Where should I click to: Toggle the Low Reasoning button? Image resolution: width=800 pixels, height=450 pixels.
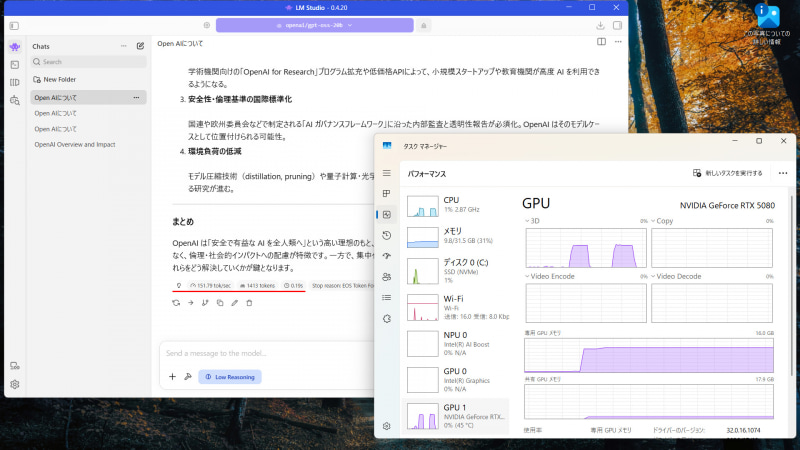(230, 377)
